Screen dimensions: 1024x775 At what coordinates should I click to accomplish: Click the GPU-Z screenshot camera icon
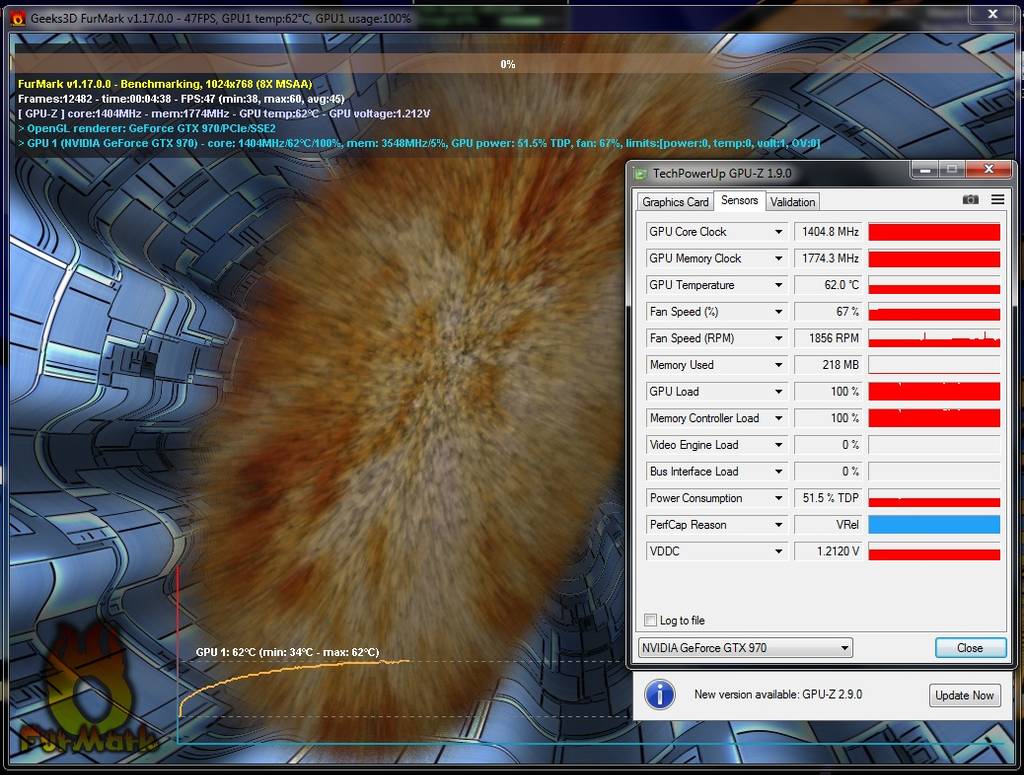pyautogui.click(x=970, y=200)
